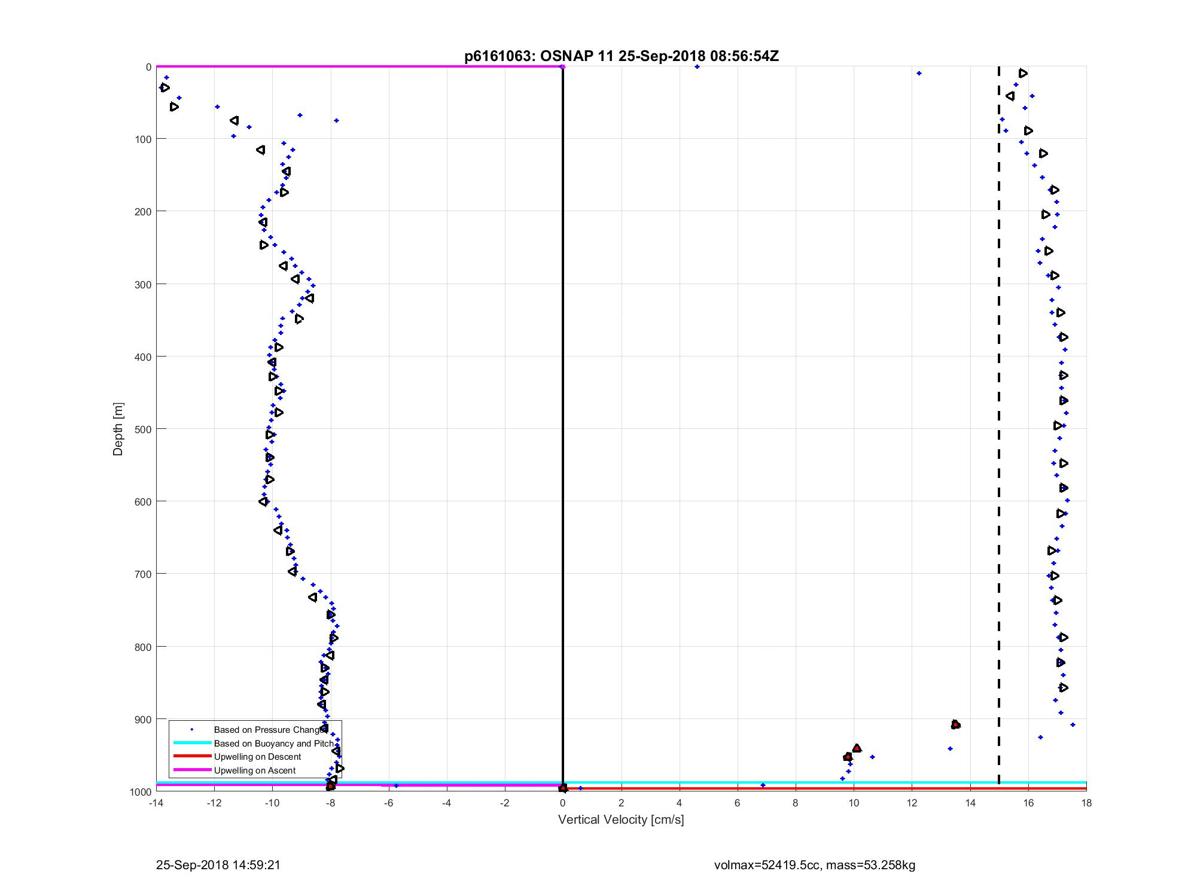1200x889 pixels.
Task: Click x-axis tick label '10'
Action: click(x=854, y=802)
